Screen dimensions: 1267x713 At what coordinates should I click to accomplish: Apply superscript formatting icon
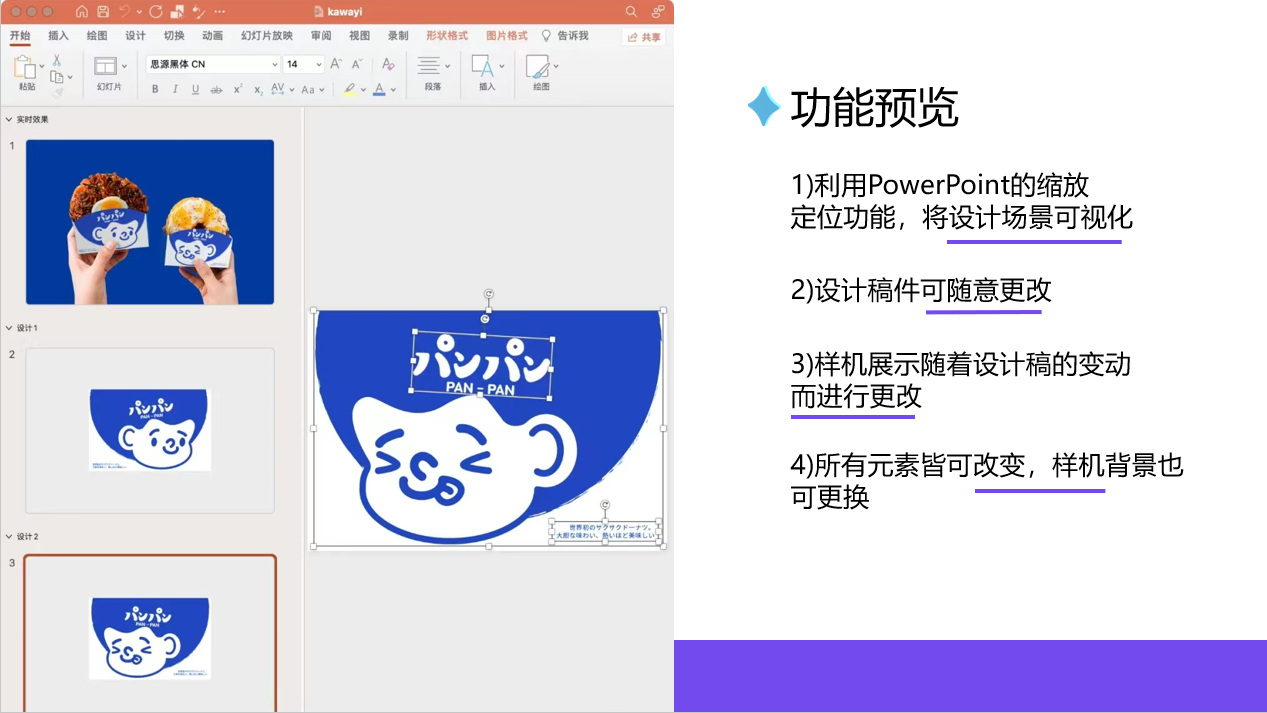[236, 88]
